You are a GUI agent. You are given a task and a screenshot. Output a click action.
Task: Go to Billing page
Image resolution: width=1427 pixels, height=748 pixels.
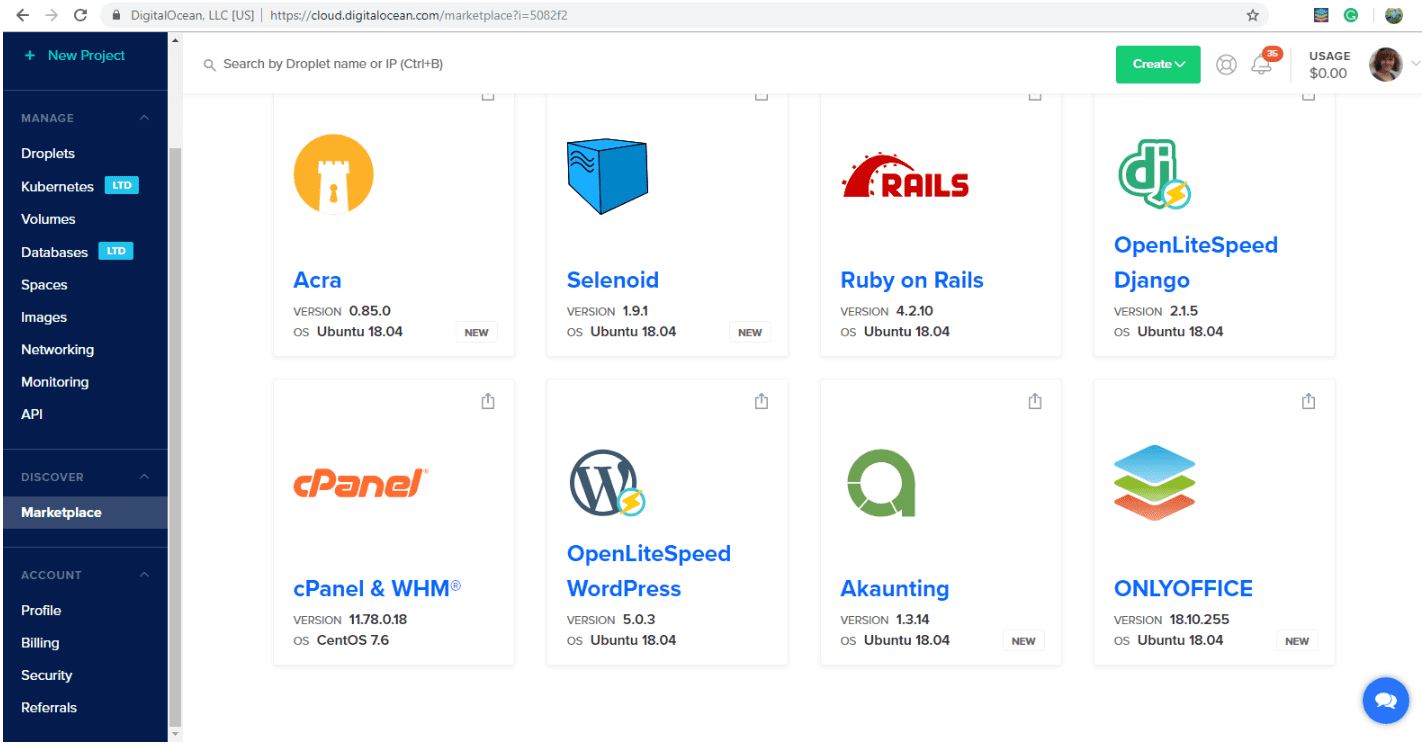[40, 643]
